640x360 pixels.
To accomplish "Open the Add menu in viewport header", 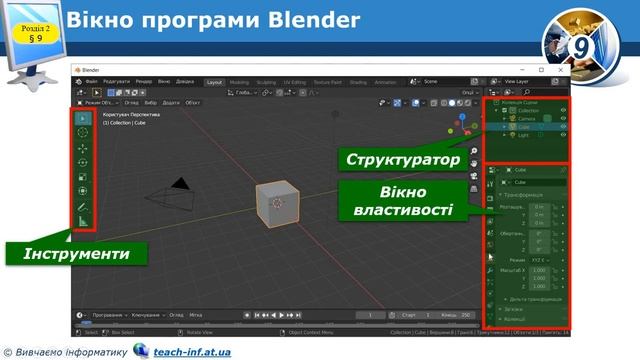I will click(171, 103).
